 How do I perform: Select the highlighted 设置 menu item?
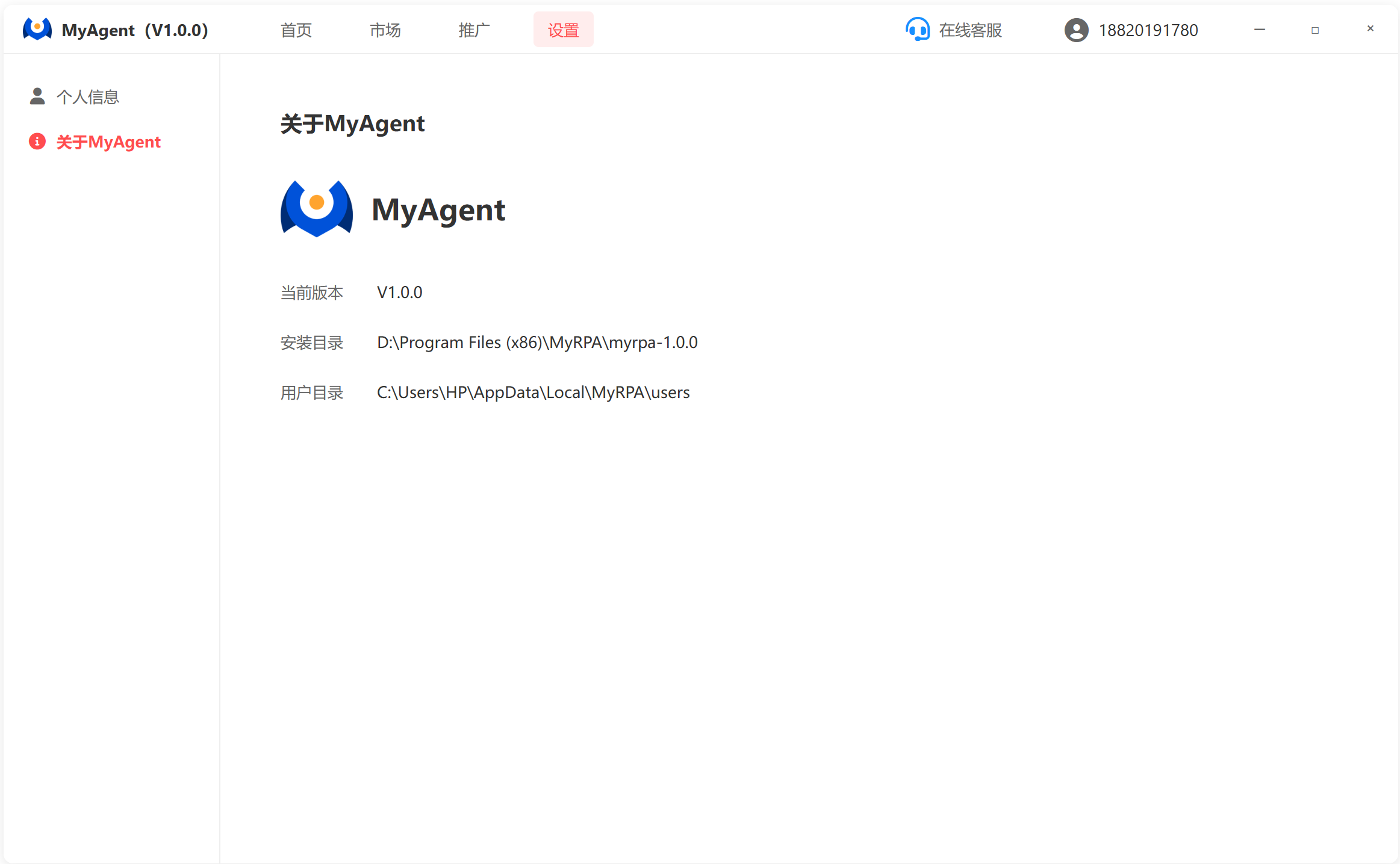[562, 28]
